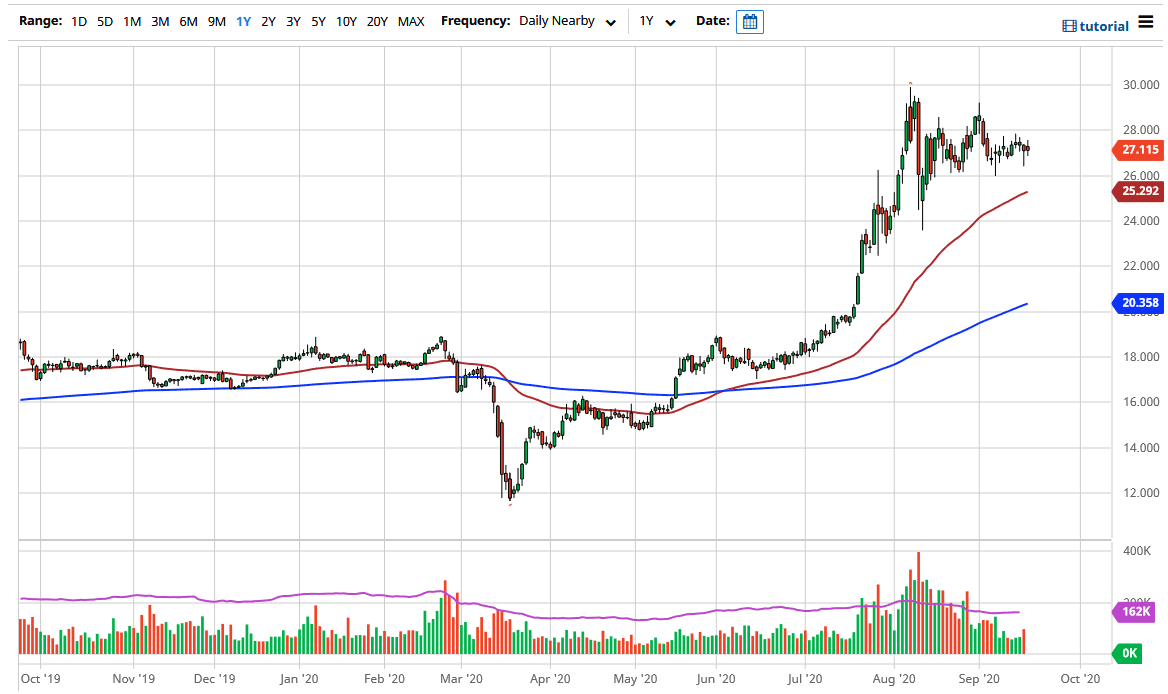Open the date calendar picker icon
The height and width of the screenshot is (694, 1168).
click(x=749, y=22)
